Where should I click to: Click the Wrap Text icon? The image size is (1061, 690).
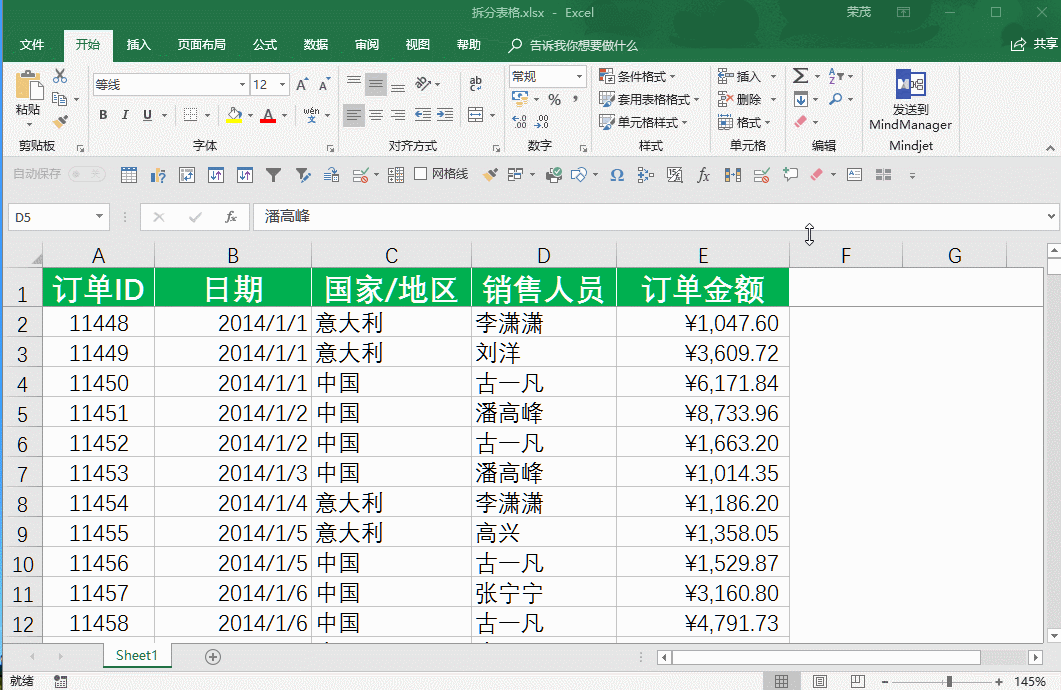point(476,84)
